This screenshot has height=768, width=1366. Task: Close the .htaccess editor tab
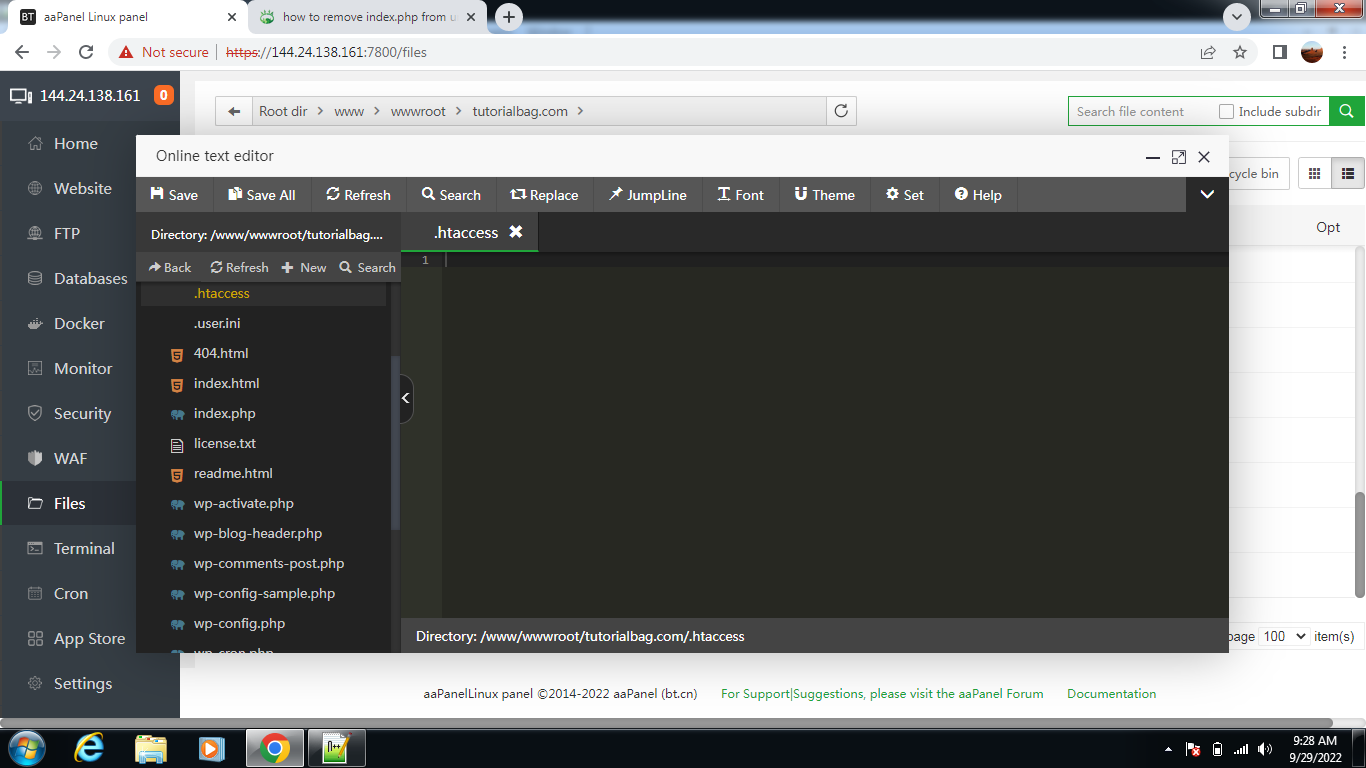pyautogui.click(x=516, y=232)
